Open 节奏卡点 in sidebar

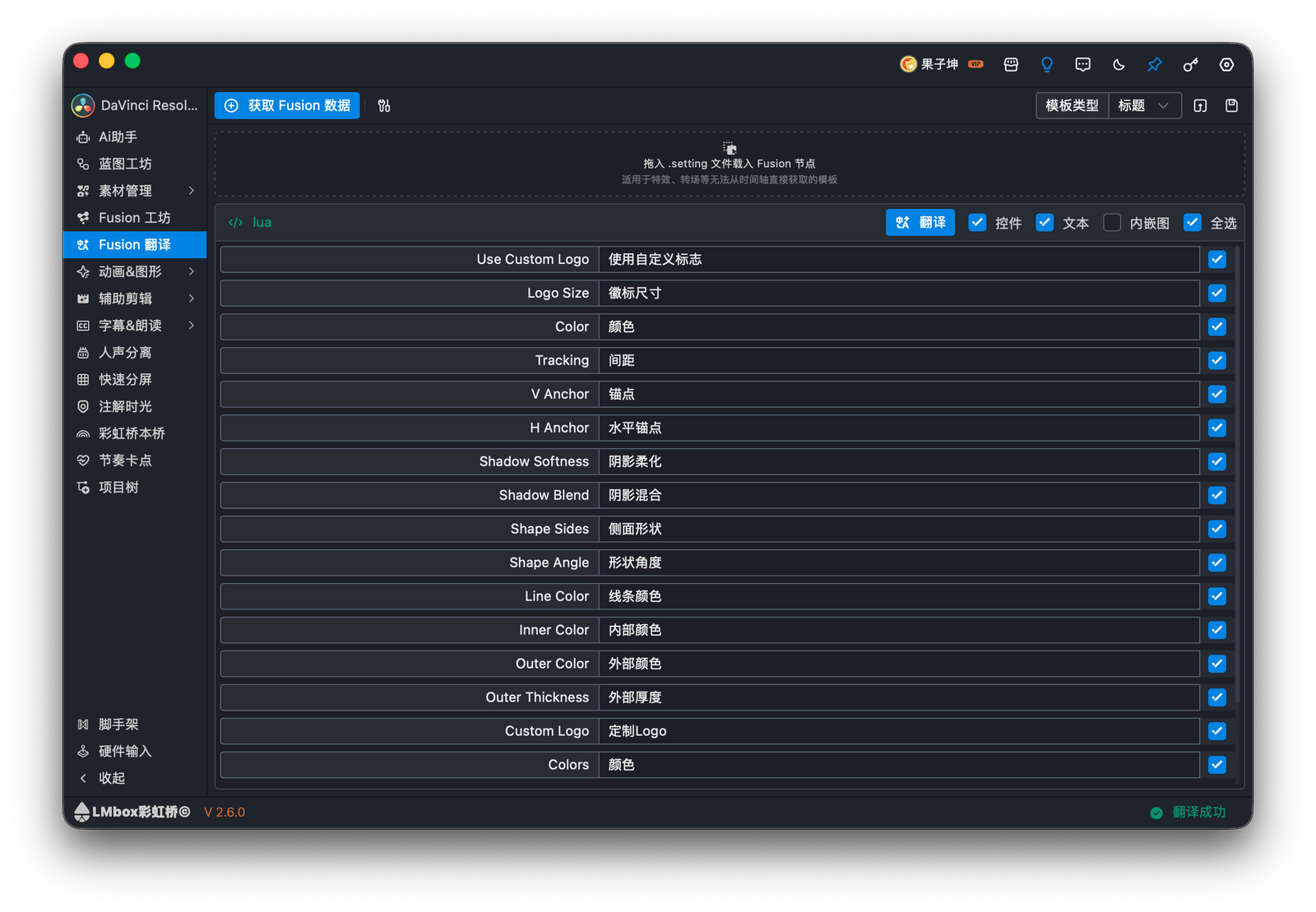[x=135, y=461]
